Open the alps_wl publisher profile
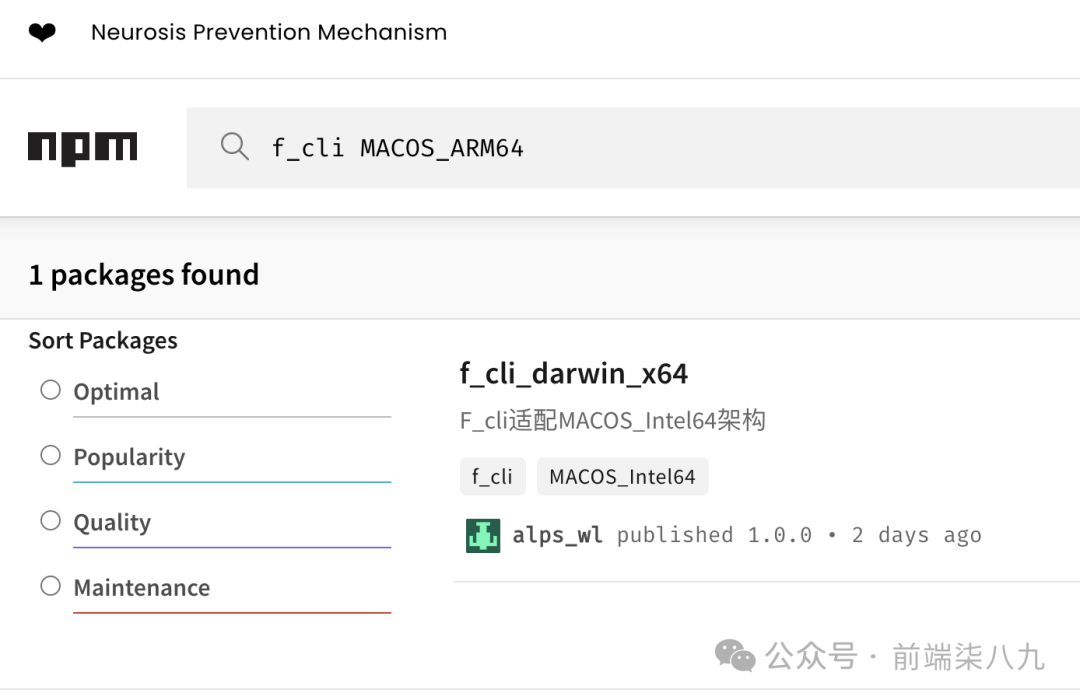 pyautogui.click(x=557, y=535)
